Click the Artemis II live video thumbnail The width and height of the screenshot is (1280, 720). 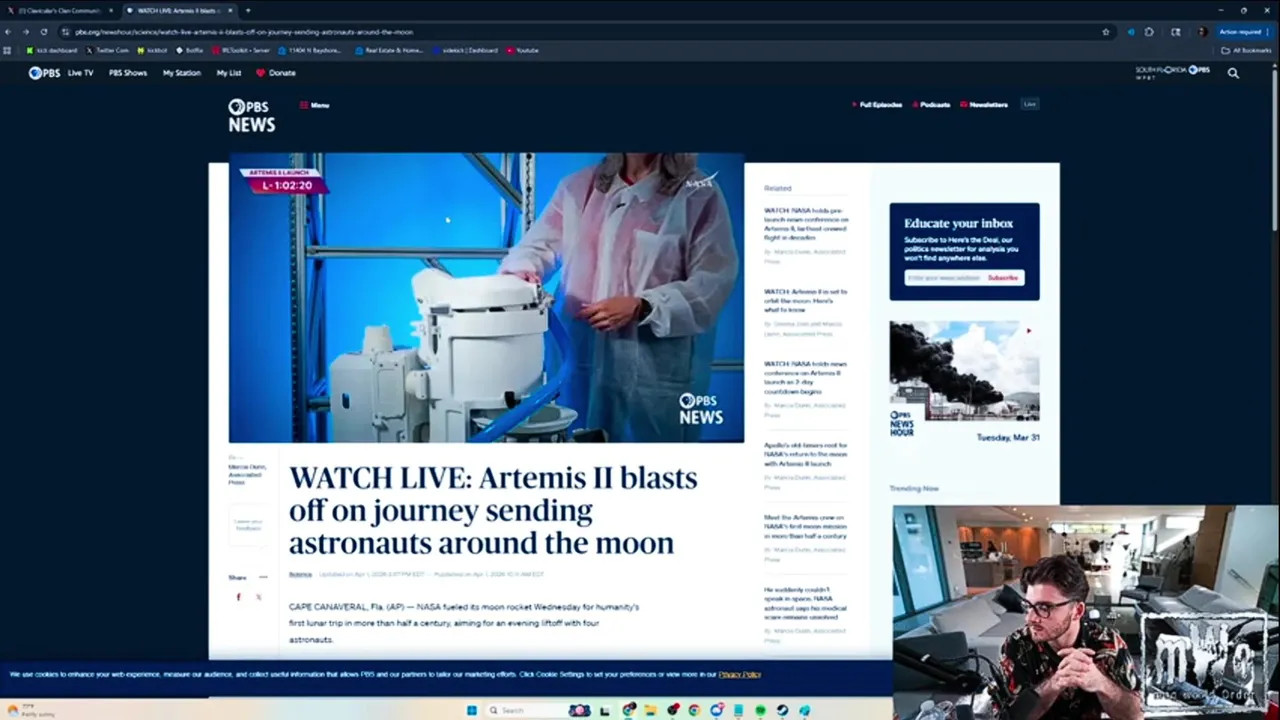click(486, 297)
